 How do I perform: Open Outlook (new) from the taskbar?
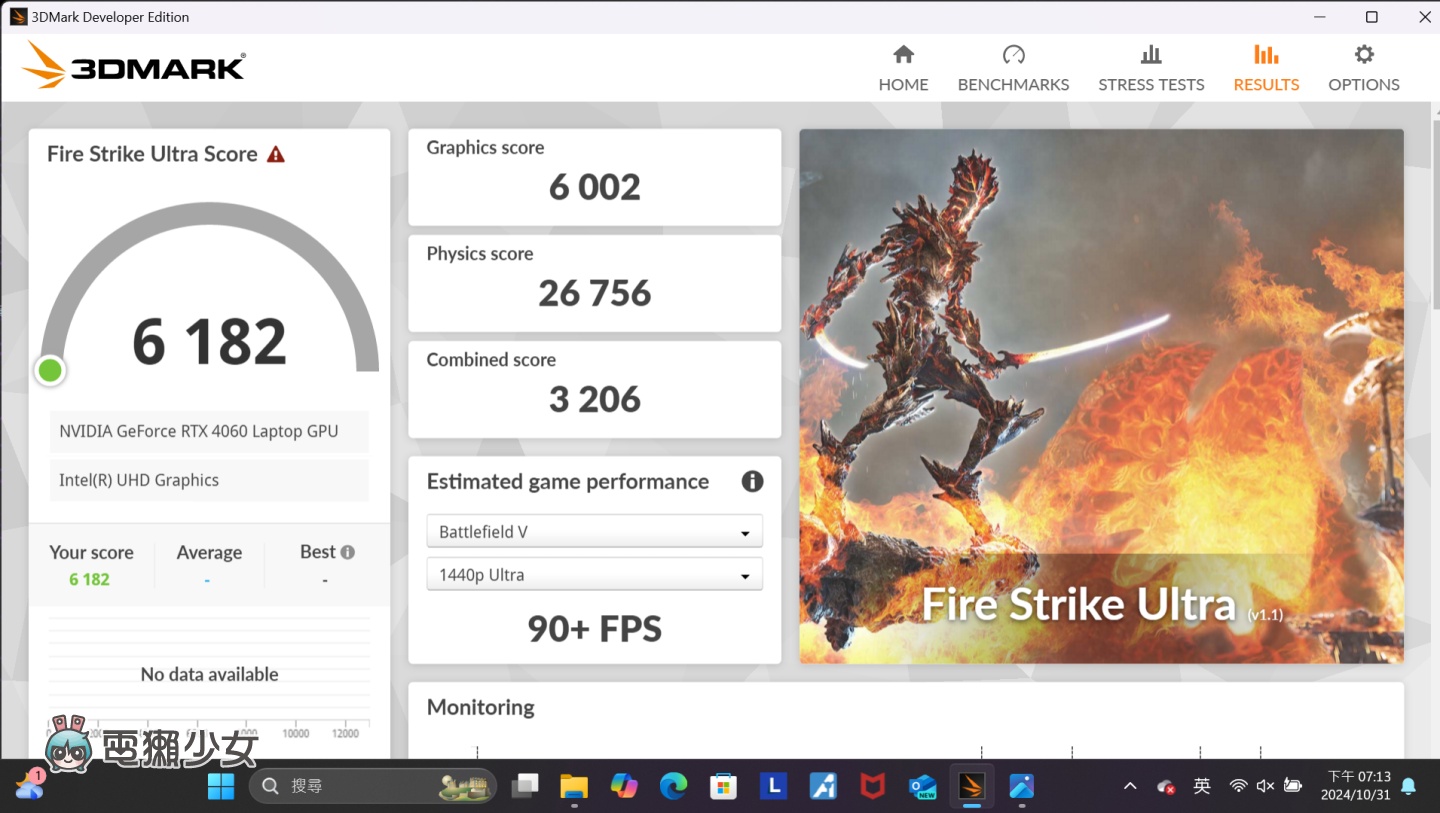[922, 787]
